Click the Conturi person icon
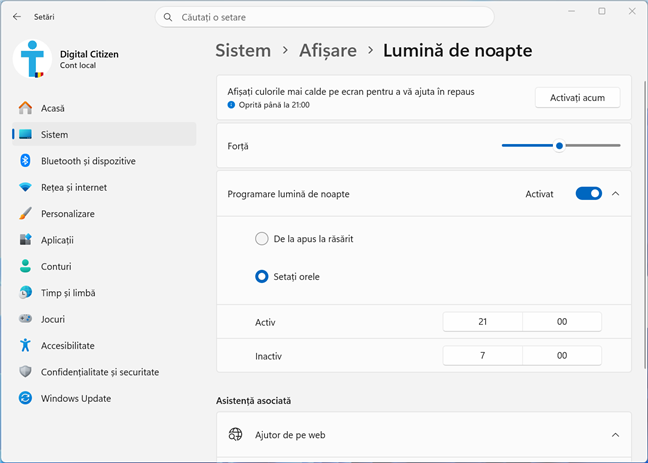 click(25, 266)
